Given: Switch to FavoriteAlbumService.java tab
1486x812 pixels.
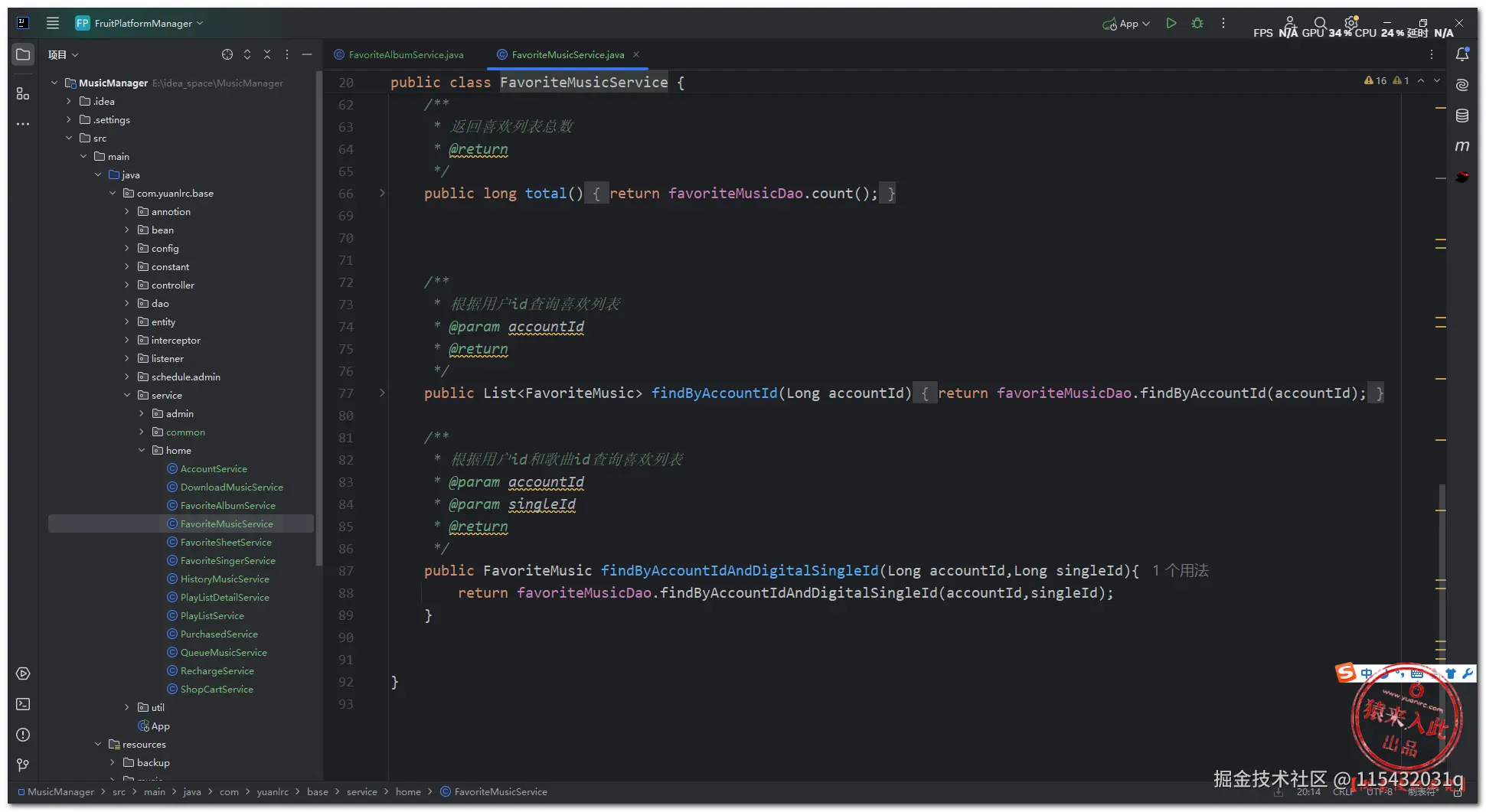Looking at the screenshot, I should click(399, 54).
